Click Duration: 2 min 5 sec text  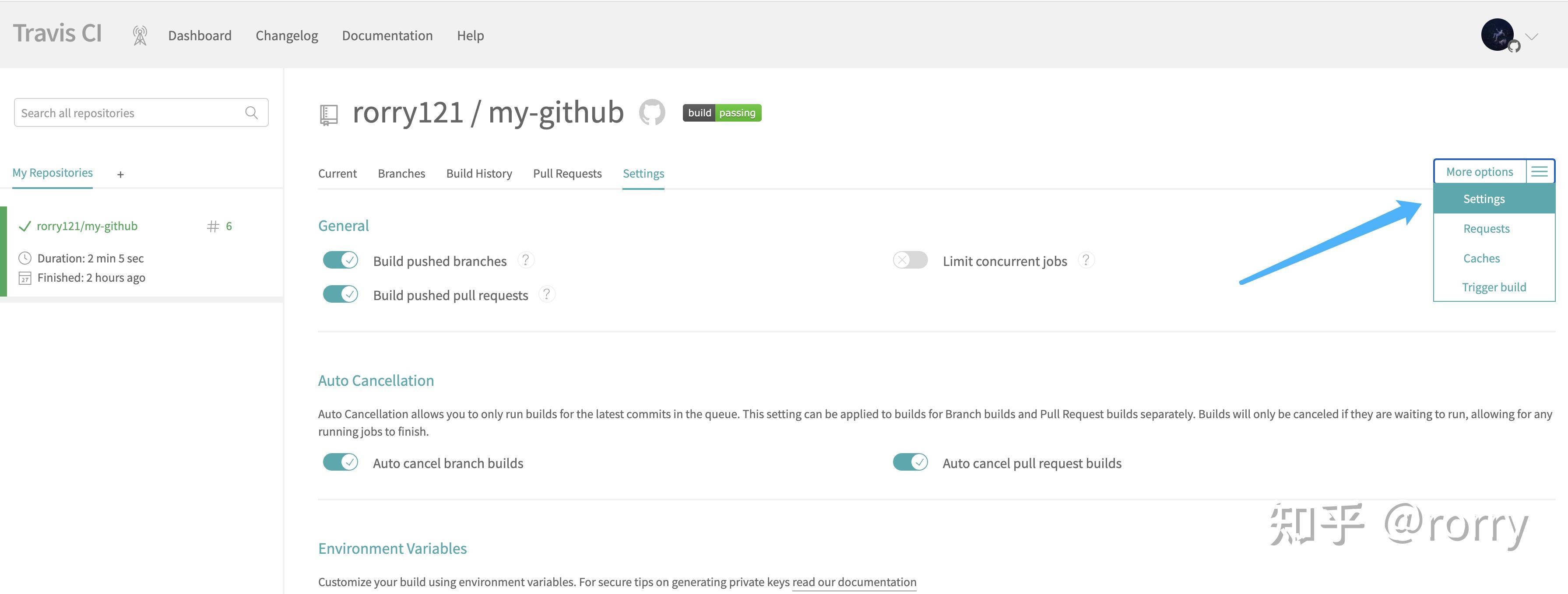pos(90,259)
